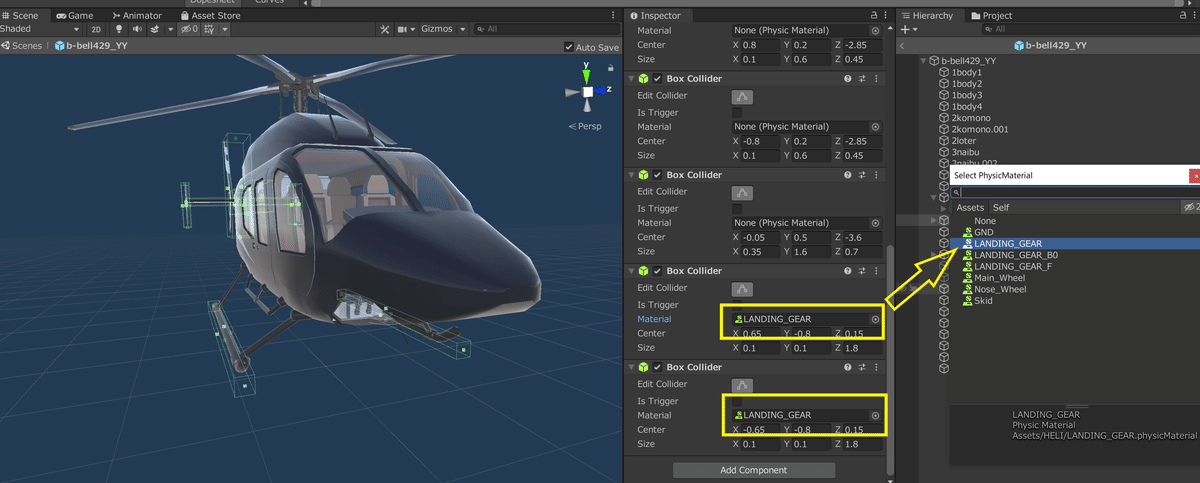This screenshot has width=1200, height=483.
Task: Toggle 2D view mode in Scene toolbar
Action: 96,29
